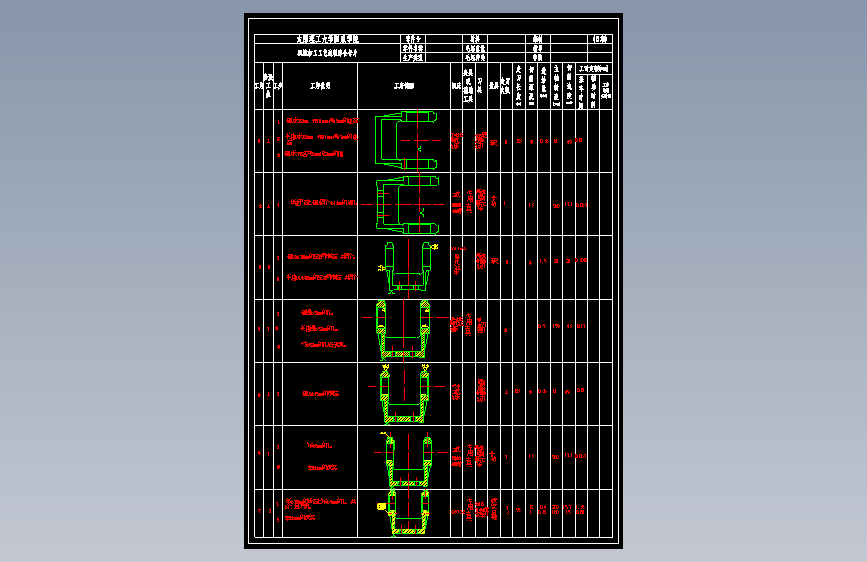
Task: Click the process sketch column header cell
Action: [x=404, y=86]
